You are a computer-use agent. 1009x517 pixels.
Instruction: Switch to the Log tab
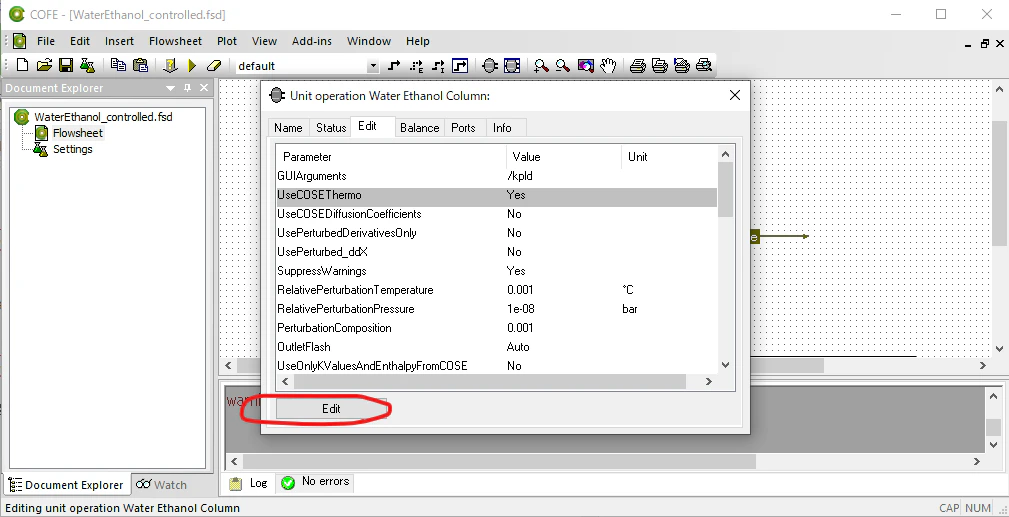coord(250,483)
